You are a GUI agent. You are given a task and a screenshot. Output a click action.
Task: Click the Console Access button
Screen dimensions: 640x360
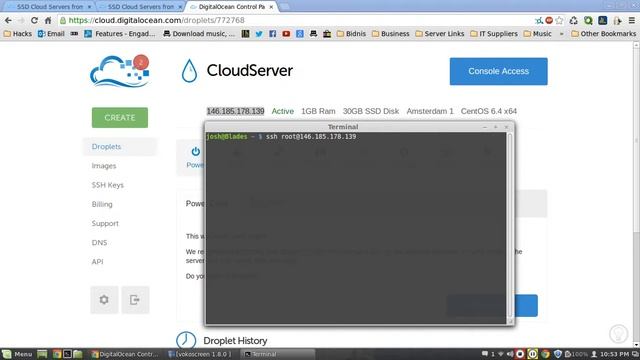pyautogui.click(x=498, y=71)
